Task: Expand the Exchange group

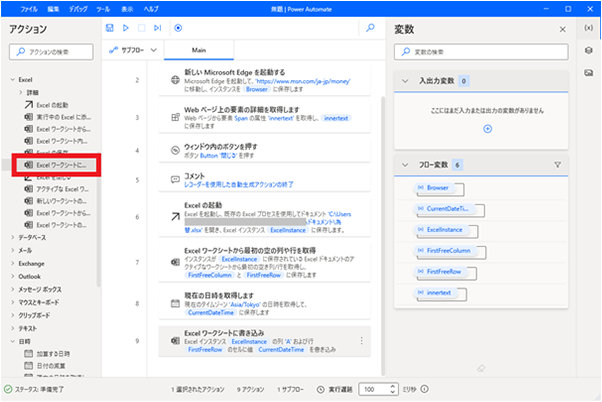Action: point(13,263)
